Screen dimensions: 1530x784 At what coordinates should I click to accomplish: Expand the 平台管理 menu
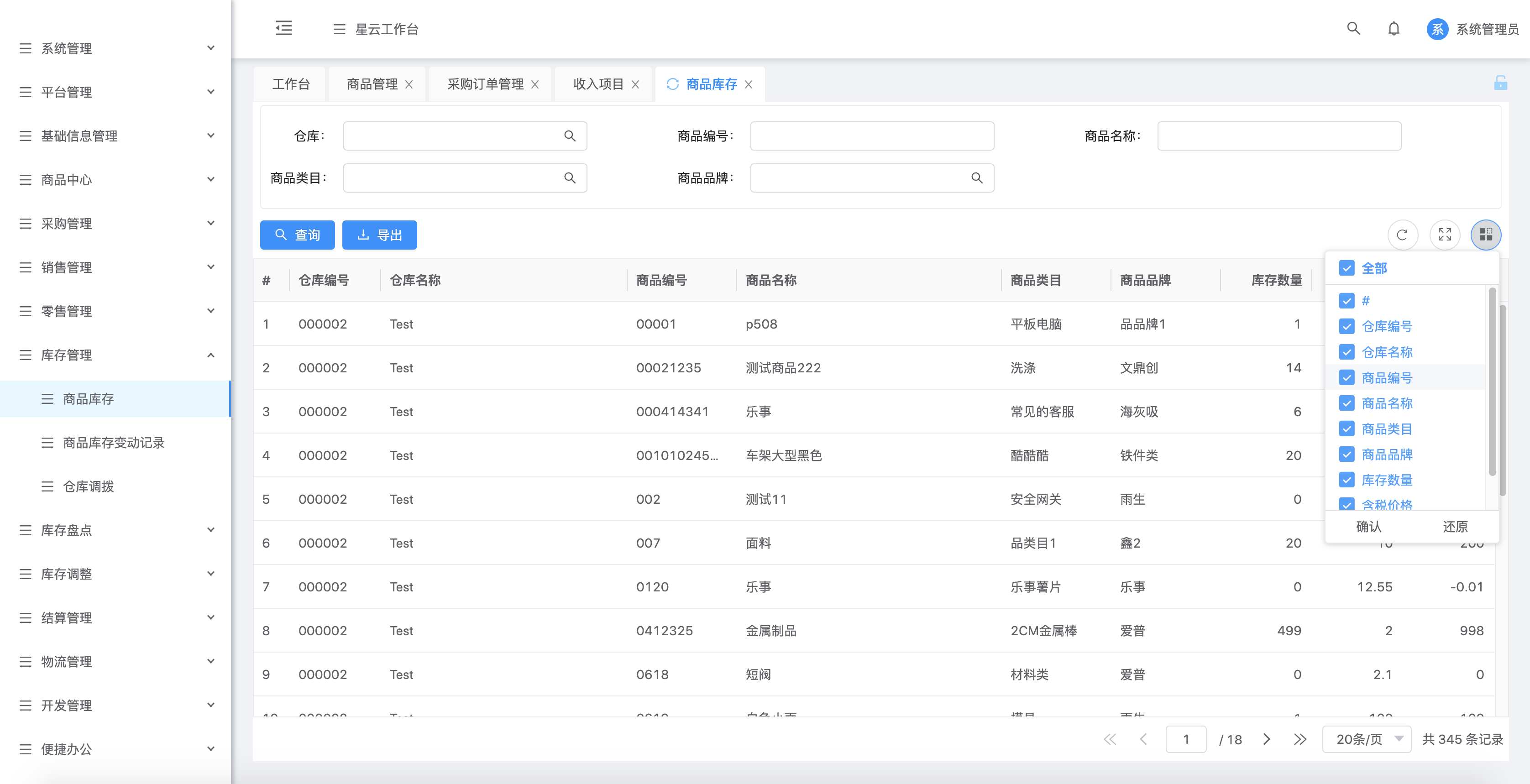pos(115,92)
